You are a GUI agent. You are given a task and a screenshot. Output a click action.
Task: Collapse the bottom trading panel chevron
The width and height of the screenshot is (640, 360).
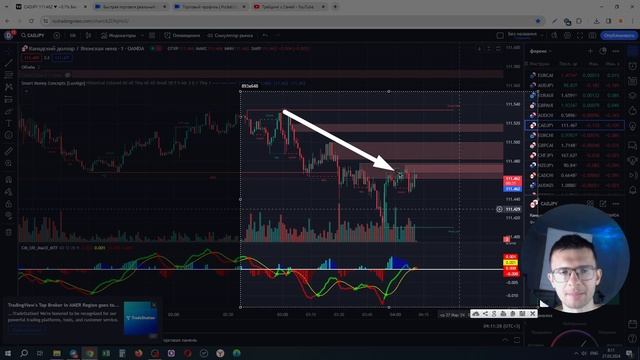505,340
